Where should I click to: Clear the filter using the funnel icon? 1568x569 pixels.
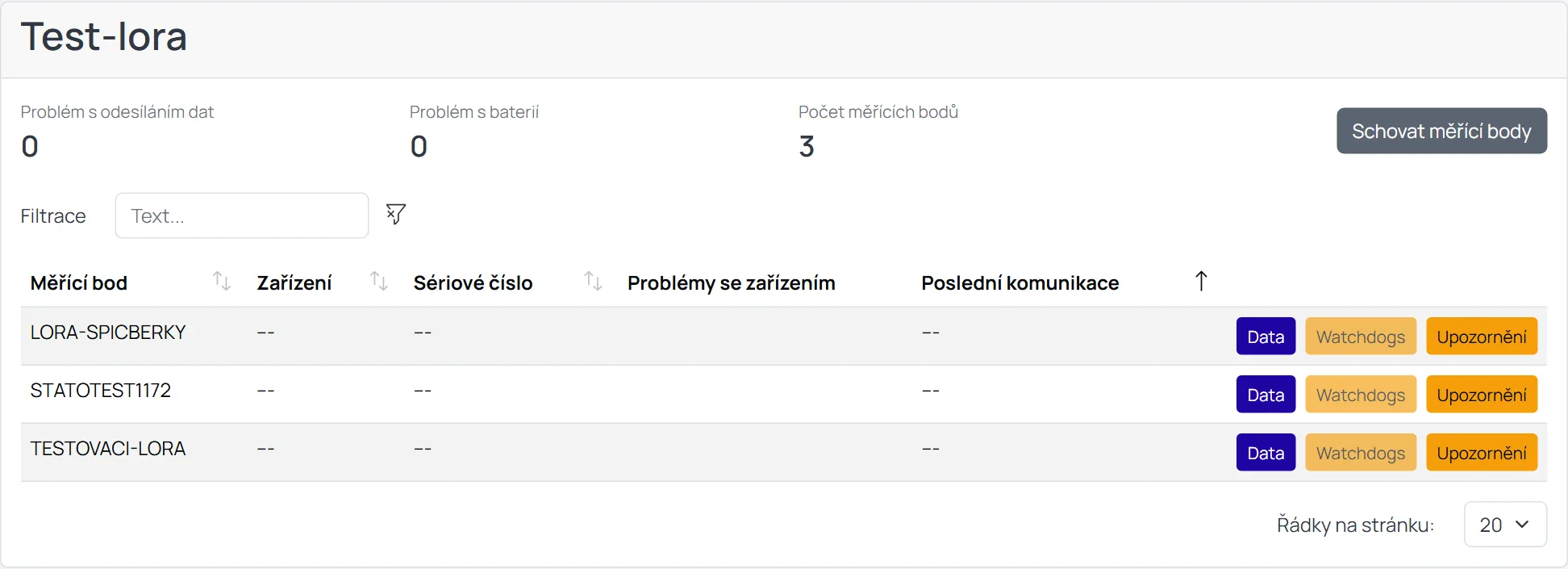(395, 214)
